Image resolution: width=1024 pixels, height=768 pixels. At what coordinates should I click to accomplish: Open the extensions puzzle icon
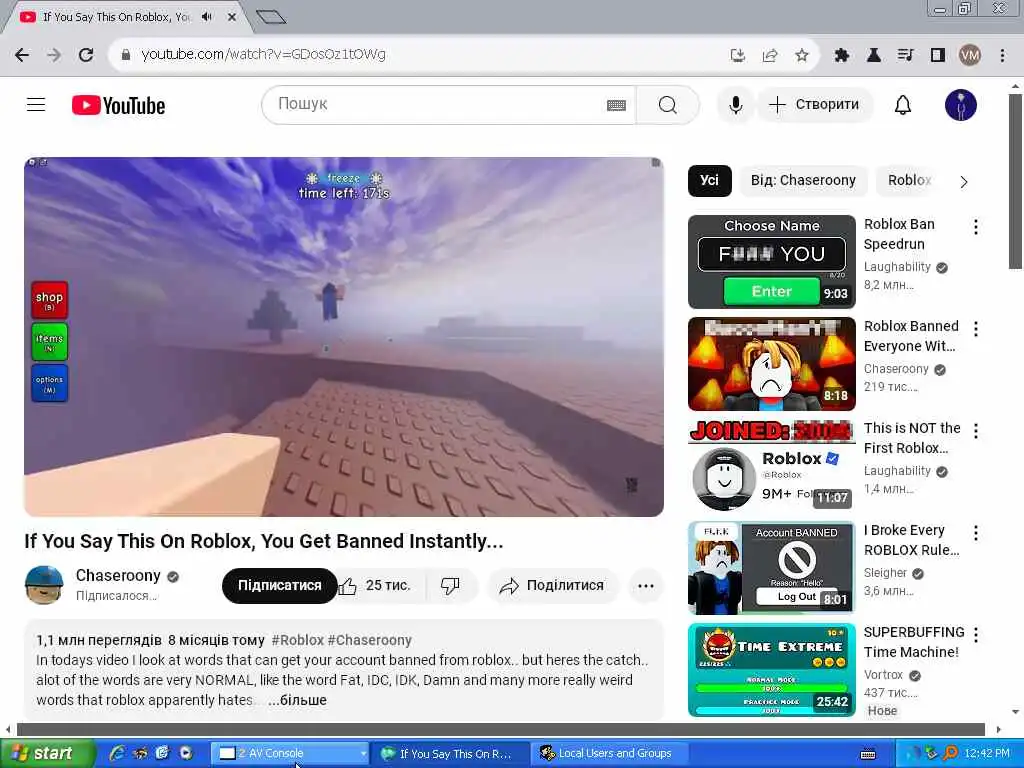(x=841, y=56)
